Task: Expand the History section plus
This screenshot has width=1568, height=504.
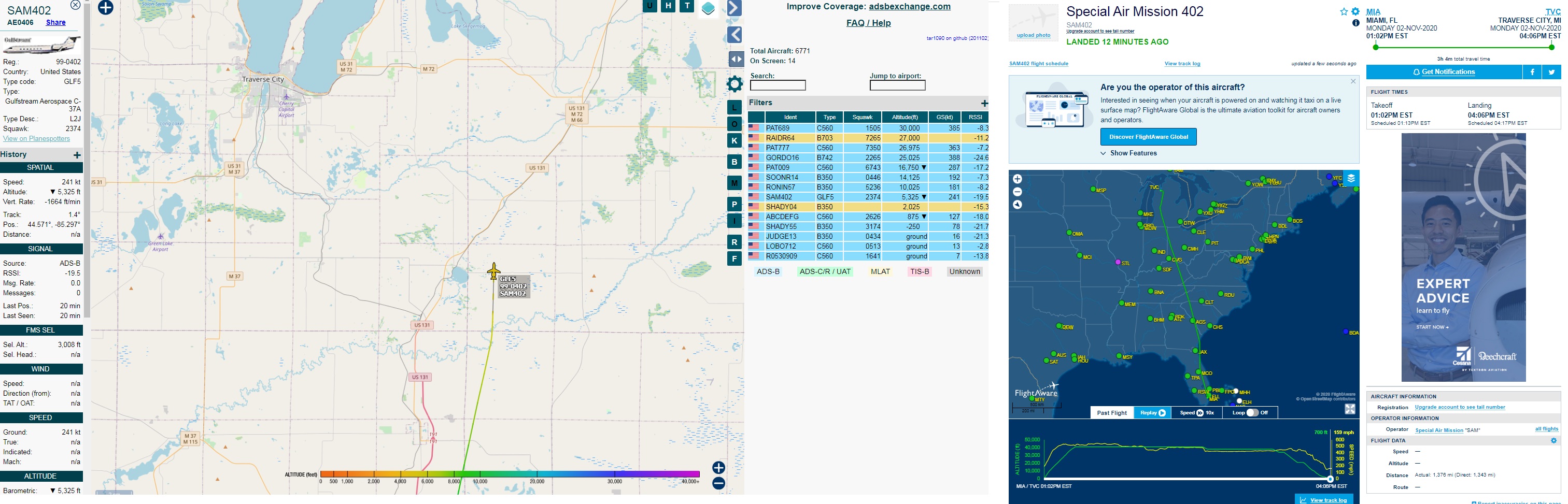Action: tap(77, 155)
